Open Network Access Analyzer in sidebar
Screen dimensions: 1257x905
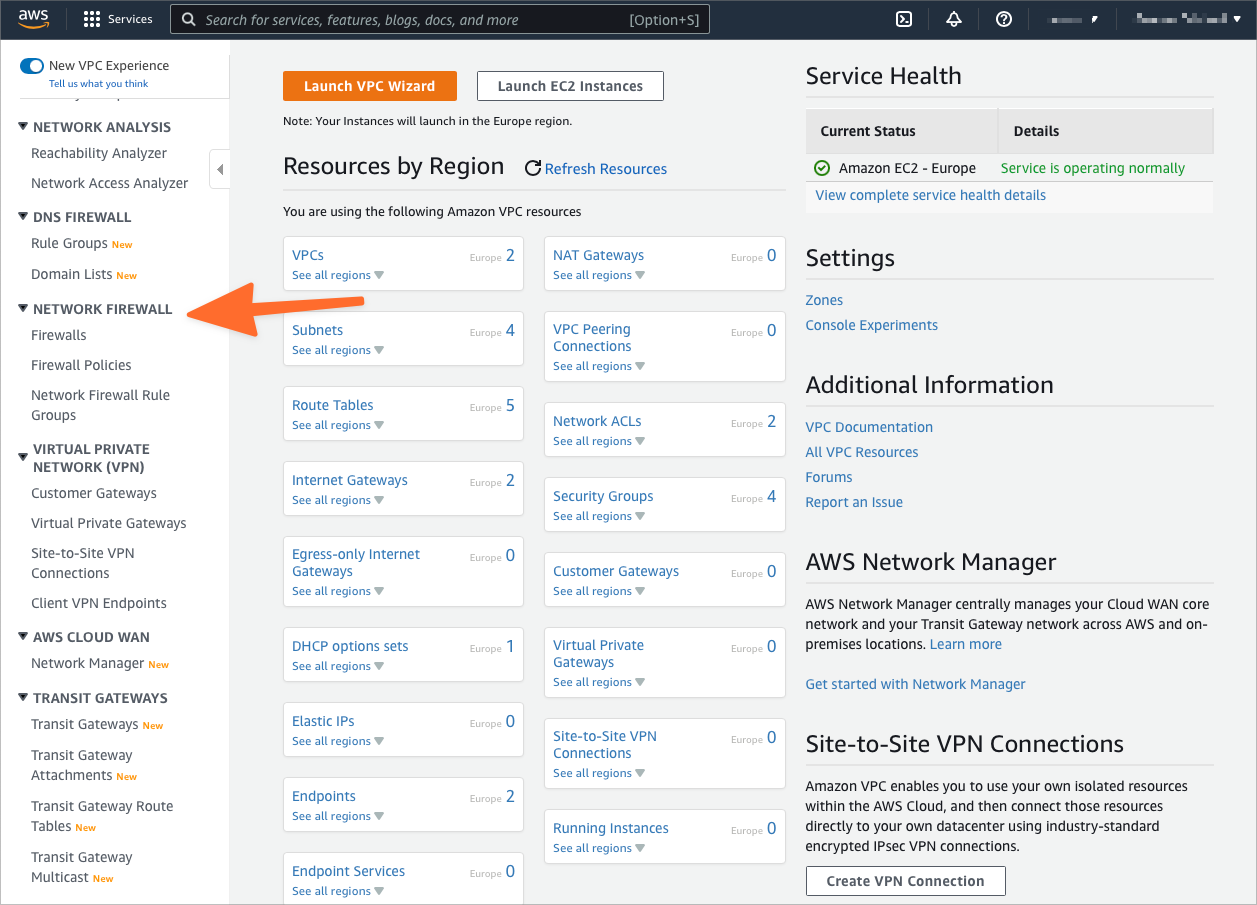(x=110, y=183)
